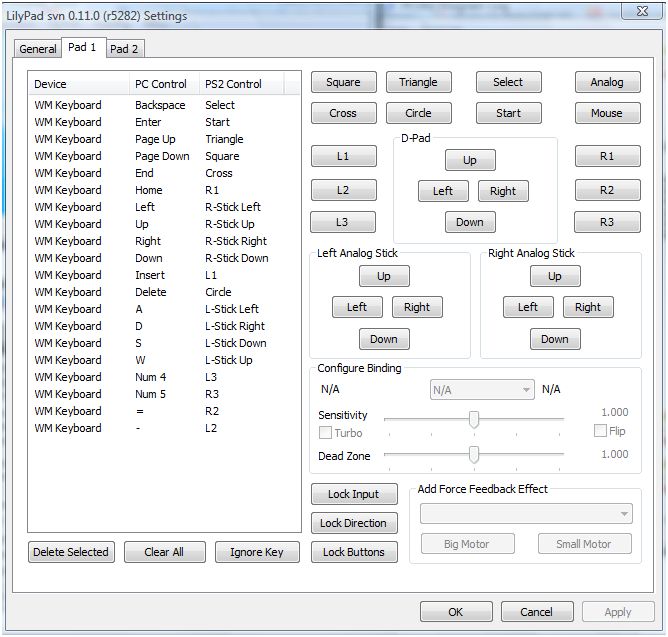Click the Sensitivity slider handle
The width and height of the screenshot is (668, 637).
pyautogui.click(x=474, y=420)
